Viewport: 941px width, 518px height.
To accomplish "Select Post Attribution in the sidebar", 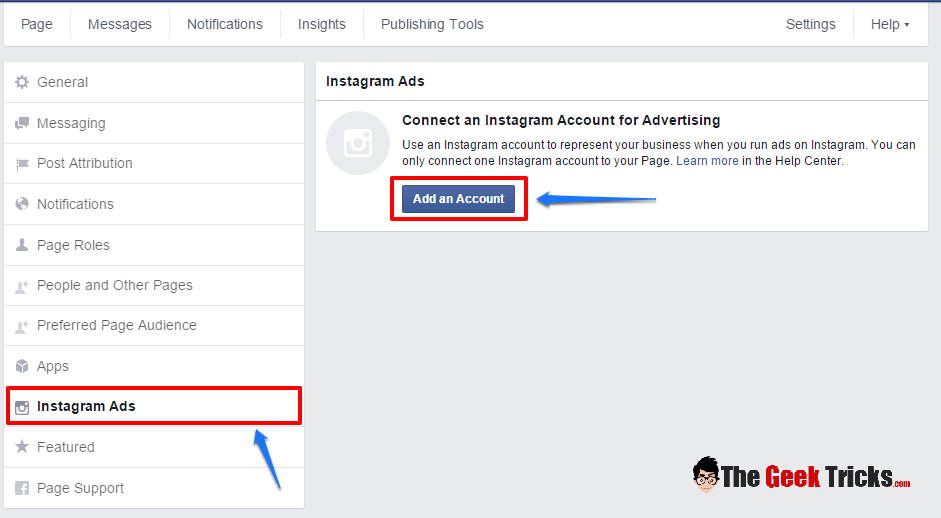I will [x=154, y=163].
